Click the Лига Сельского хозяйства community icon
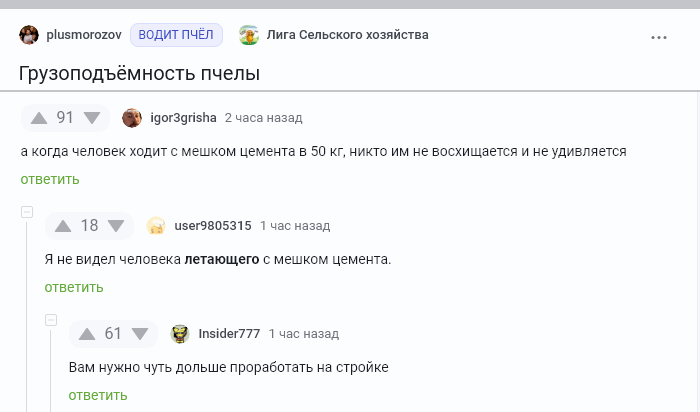Image resolution: width=700 pixels, height=412 pixels. tap(249, 35)
